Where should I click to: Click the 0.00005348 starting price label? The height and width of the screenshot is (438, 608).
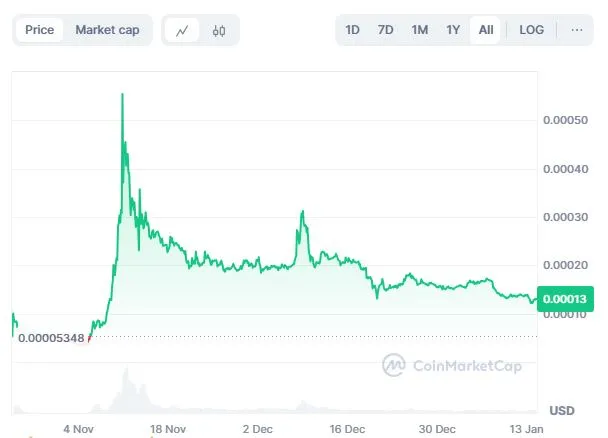point(51,338)
